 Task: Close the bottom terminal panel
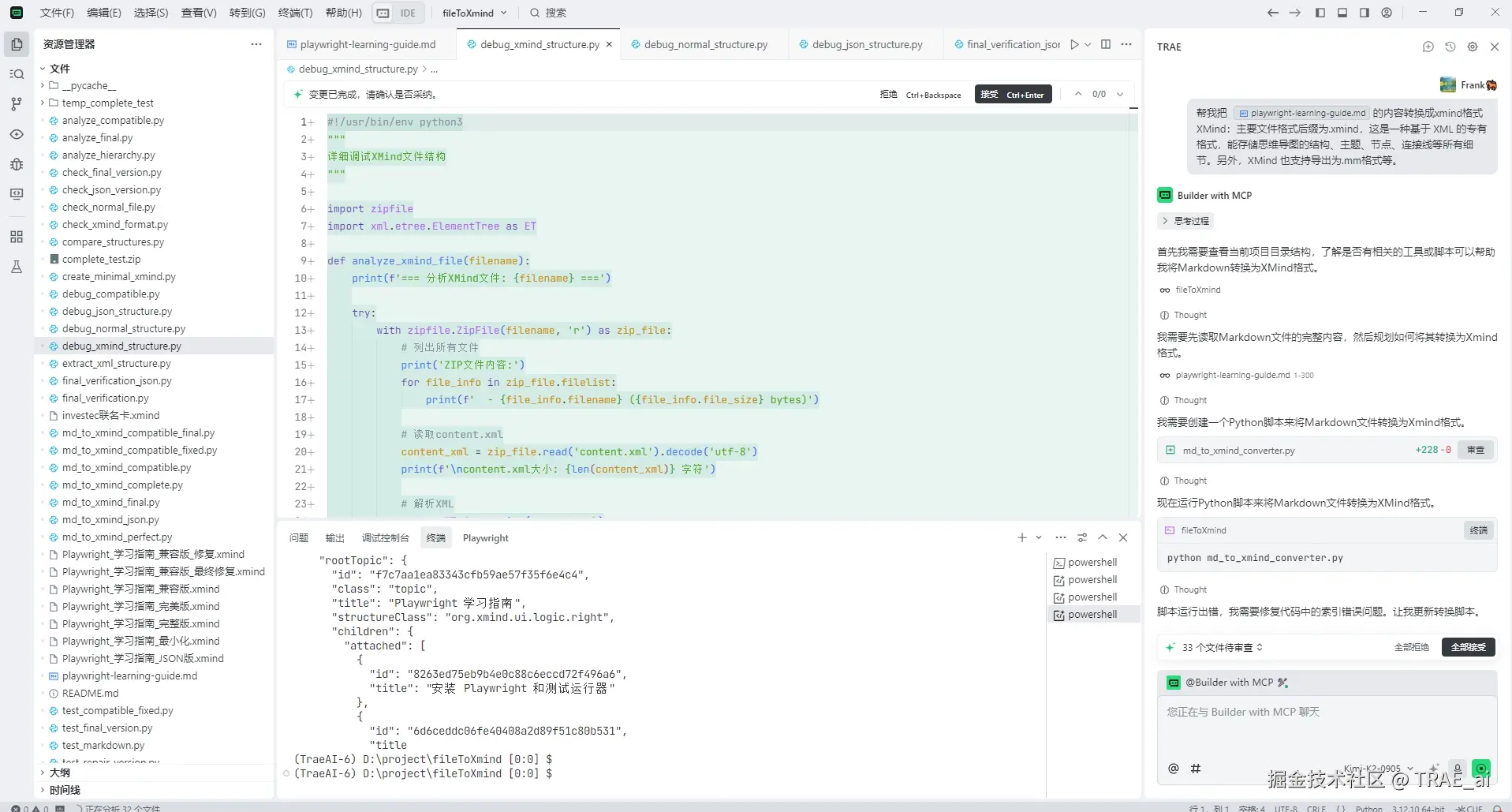[x=1123, y=537]
